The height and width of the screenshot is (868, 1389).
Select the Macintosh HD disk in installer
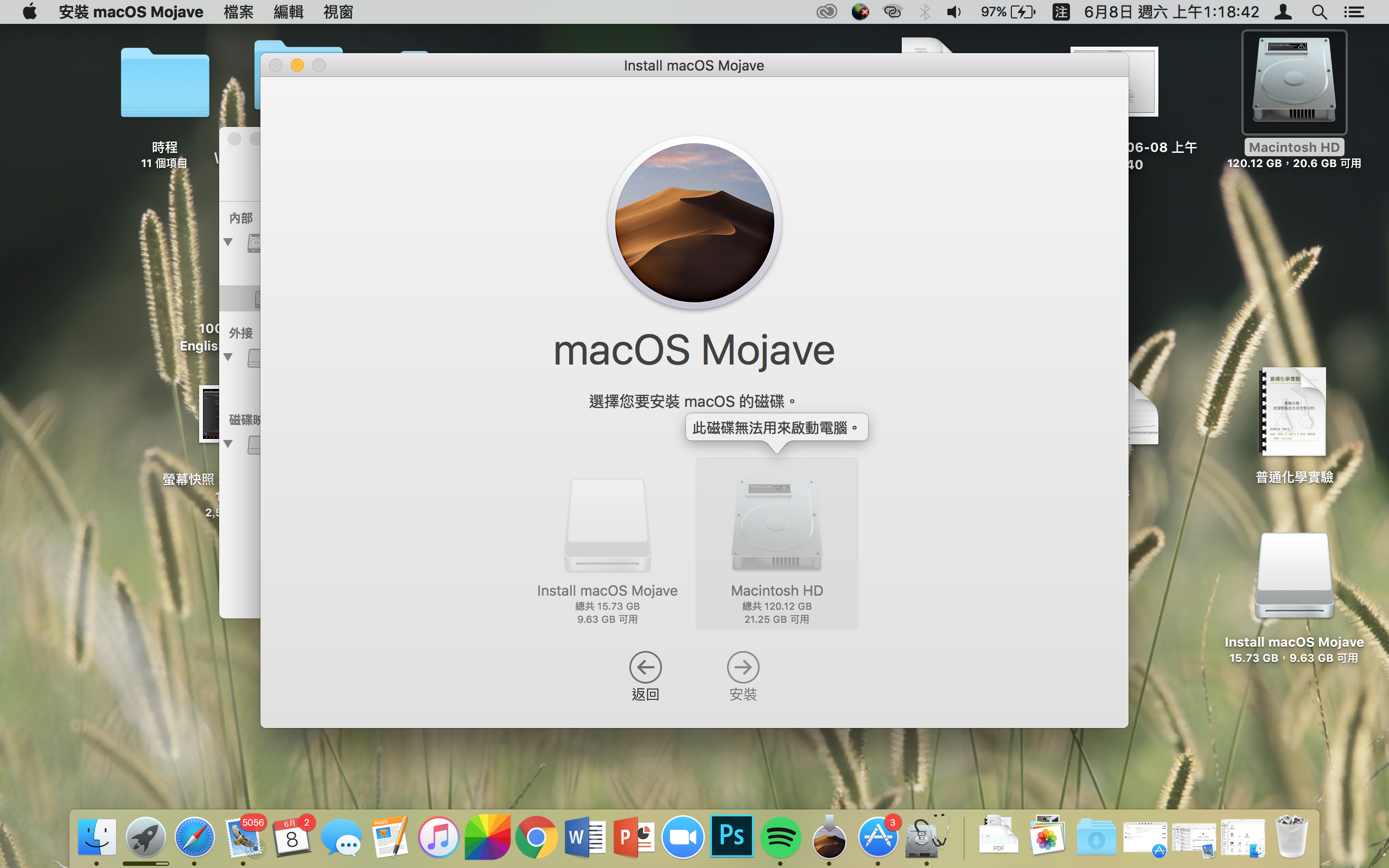[776, 525]
